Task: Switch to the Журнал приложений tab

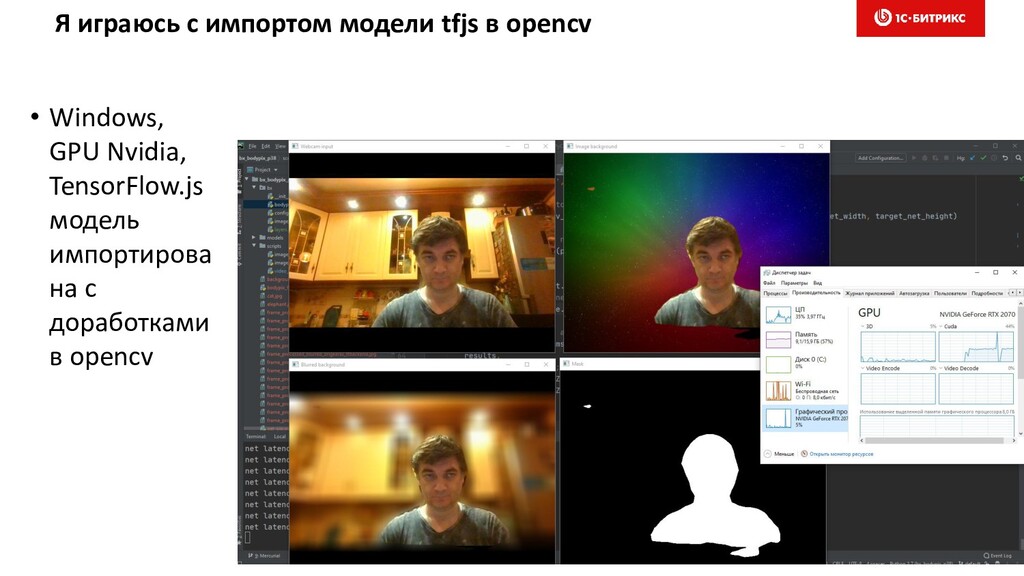Action: (x=870, y=293)
